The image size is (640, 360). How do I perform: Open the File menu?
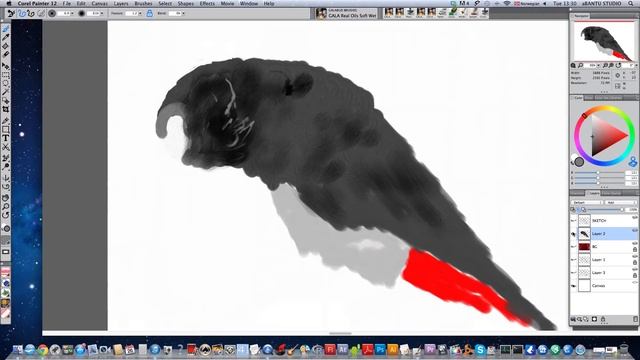pos(67,3)
